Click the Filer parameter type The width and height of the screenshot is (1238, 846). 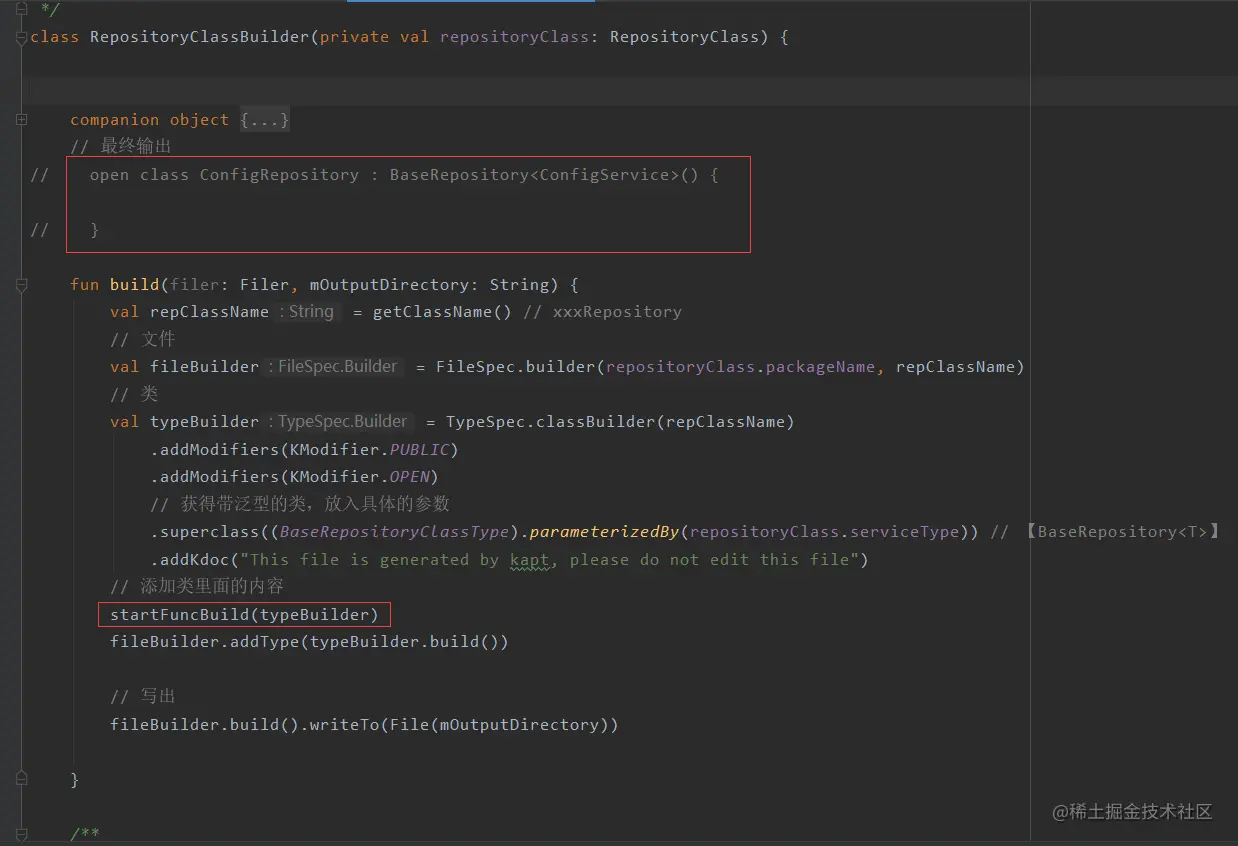point(264,285)
